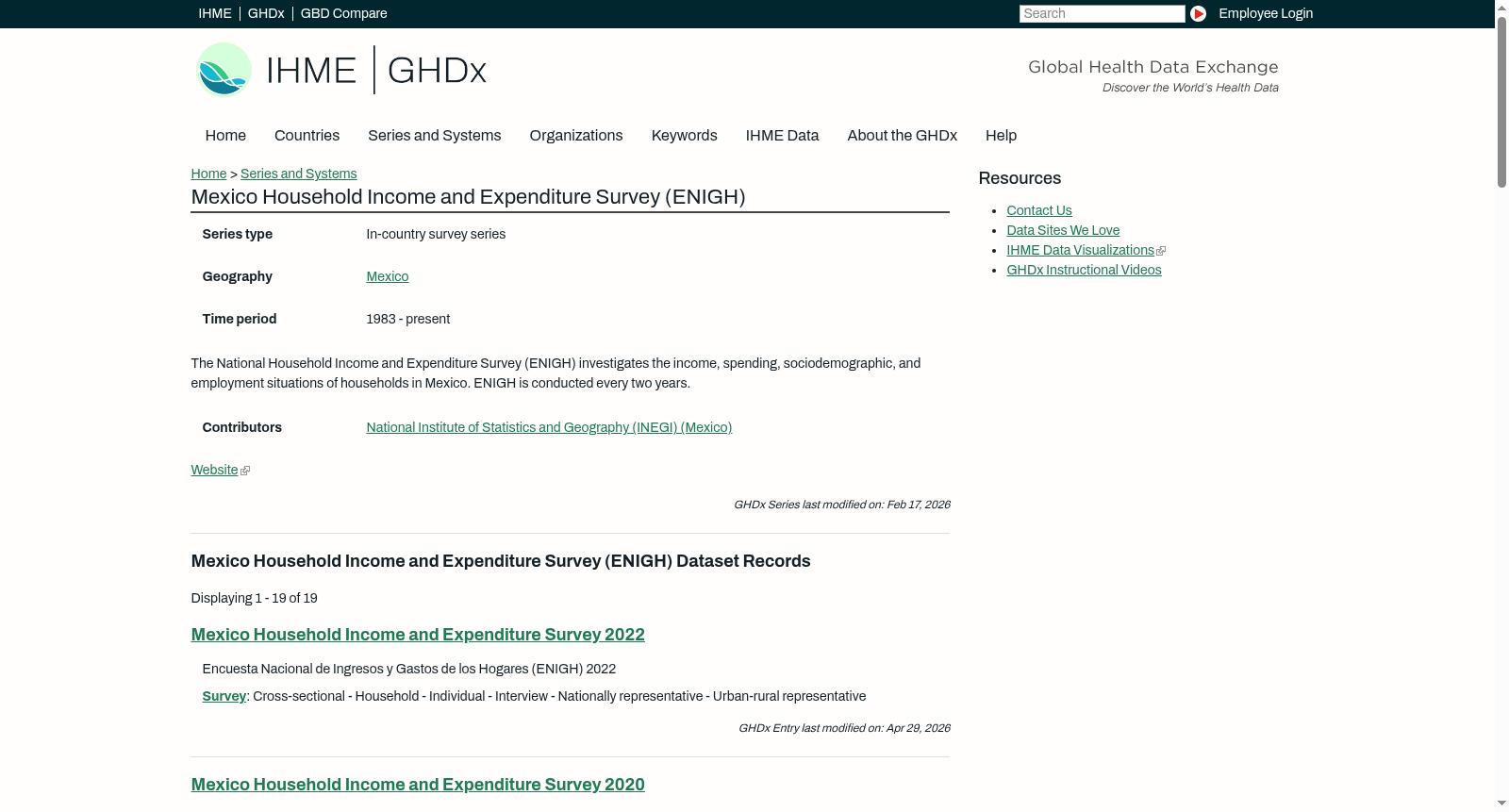Click the 'Dataset Records' section heading
Image resolution: width=1509 pixels, height=812 pixels.
point(501,561)
